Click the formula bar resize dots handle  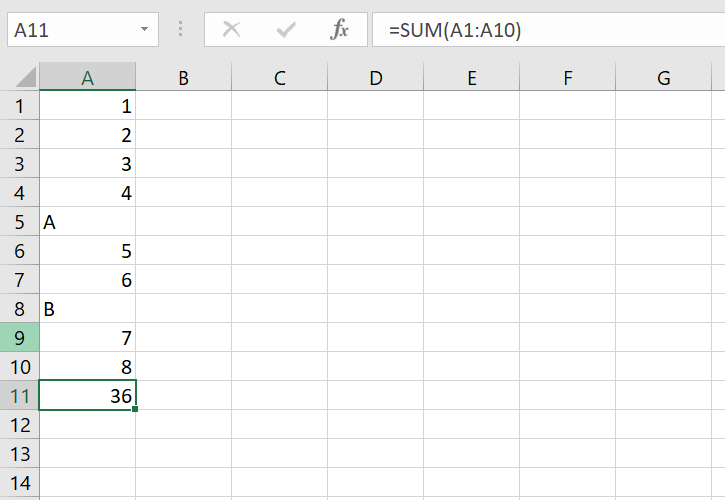(x=181, y=29)
